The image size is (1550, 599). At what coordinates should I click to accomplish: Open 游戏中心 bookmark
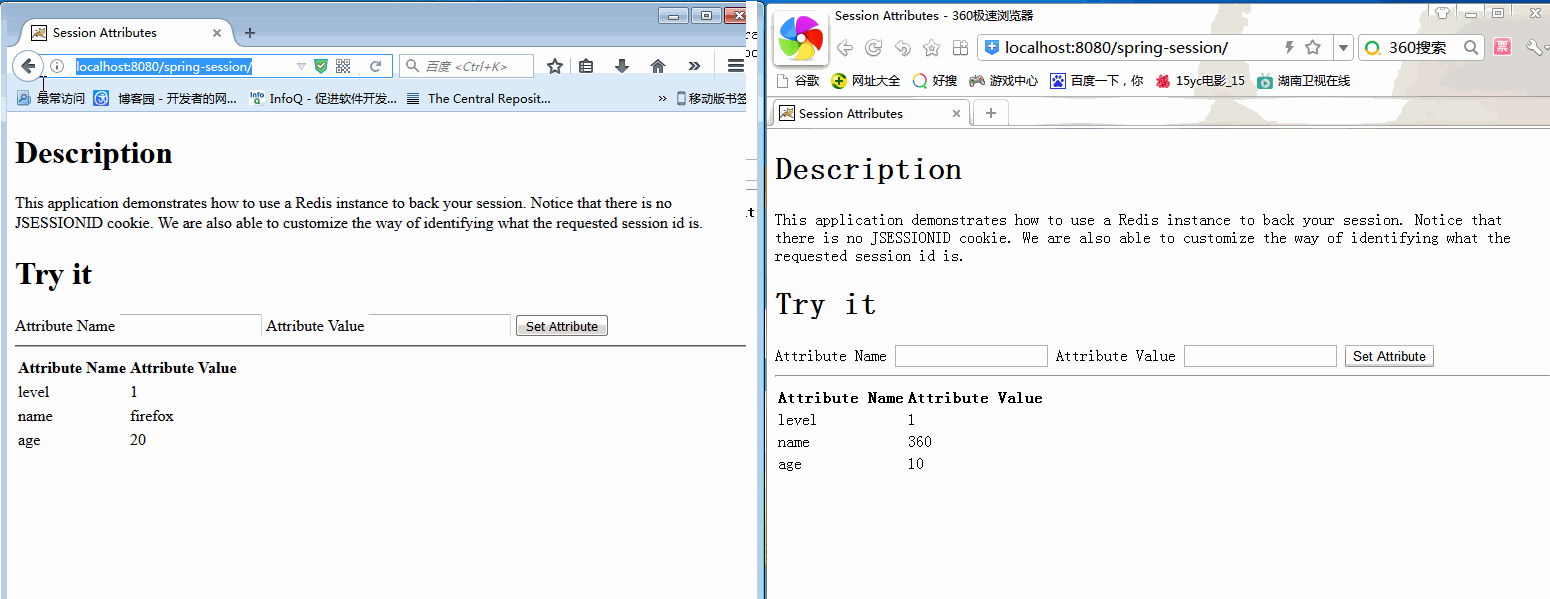pos(1003,81)
